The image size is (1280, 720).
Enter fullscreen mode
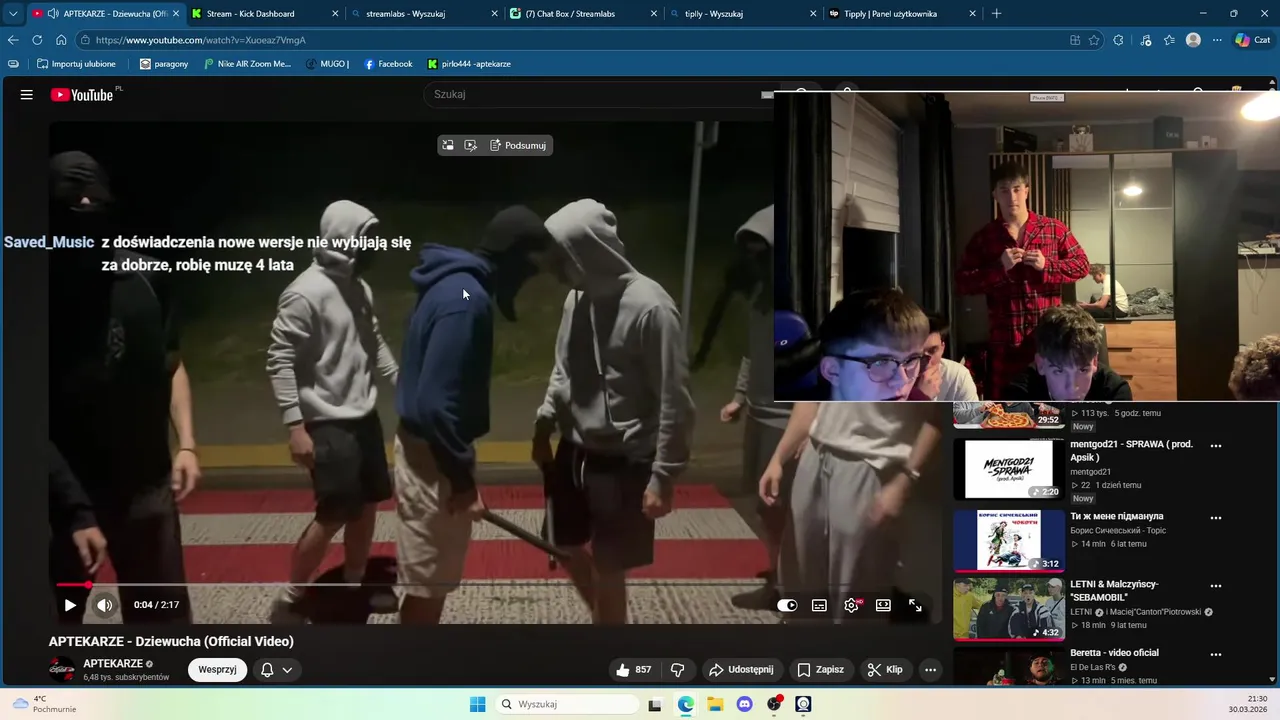point(915,605)
